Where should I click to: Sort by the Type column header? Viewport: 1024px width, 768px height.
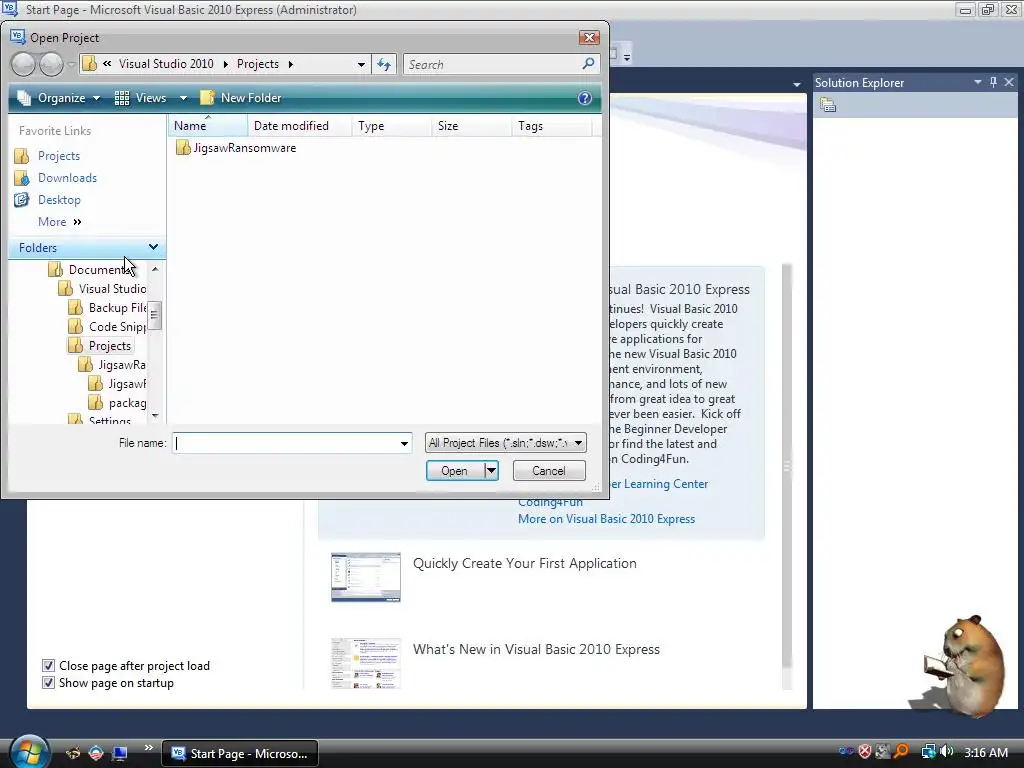392,125
